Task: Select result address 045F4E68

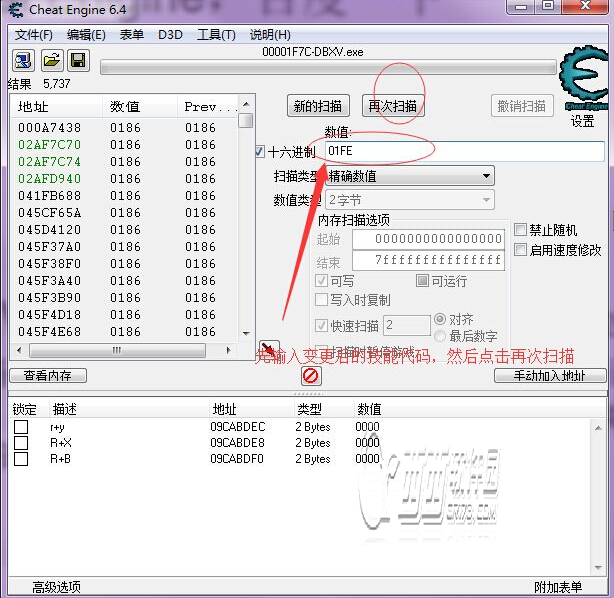Action: (49, 332)
